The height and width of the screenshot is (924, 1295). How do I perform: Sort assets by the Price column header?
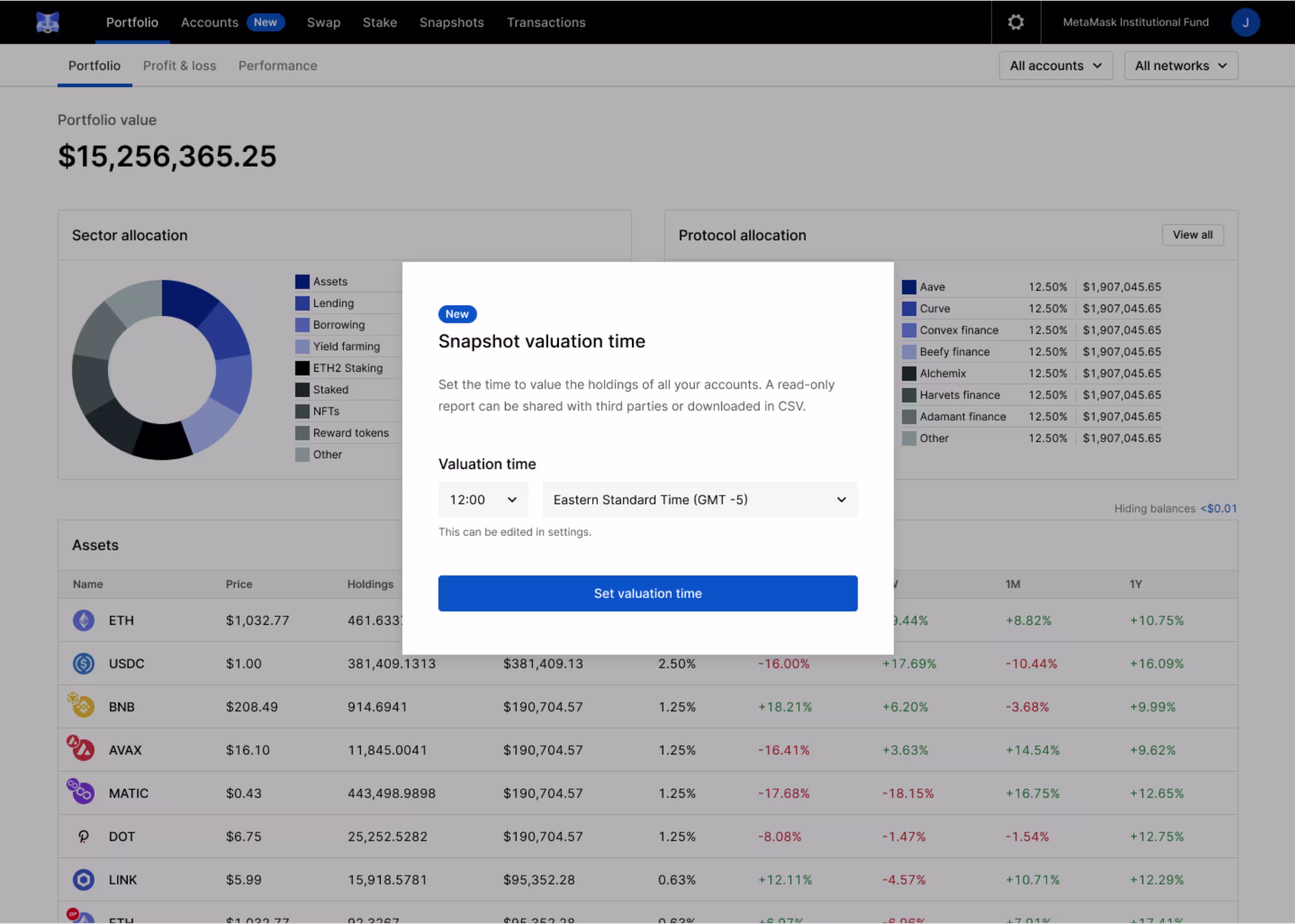point(239,584)
